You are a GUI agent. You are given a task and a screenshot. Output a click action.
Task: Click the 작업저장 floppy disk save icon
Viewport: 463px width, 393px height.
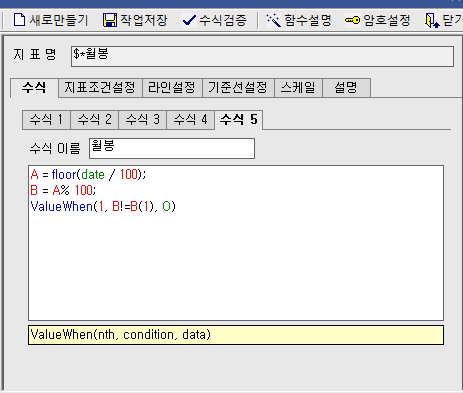pos(110,20)
